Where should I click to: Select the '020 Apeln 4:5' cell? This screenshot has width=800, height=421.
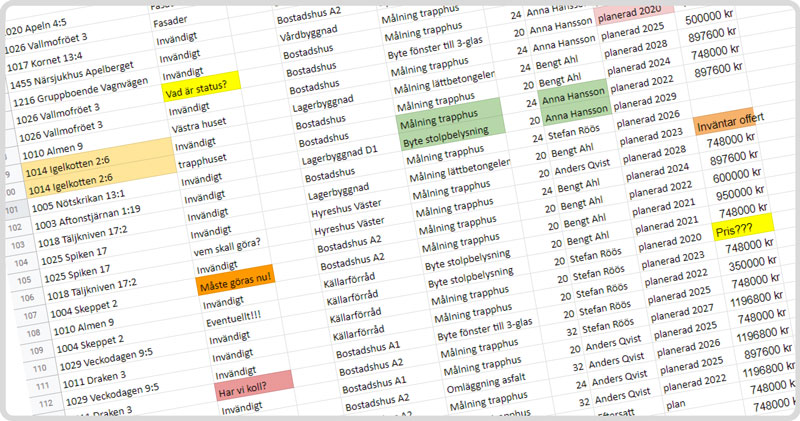click(35, 27)
